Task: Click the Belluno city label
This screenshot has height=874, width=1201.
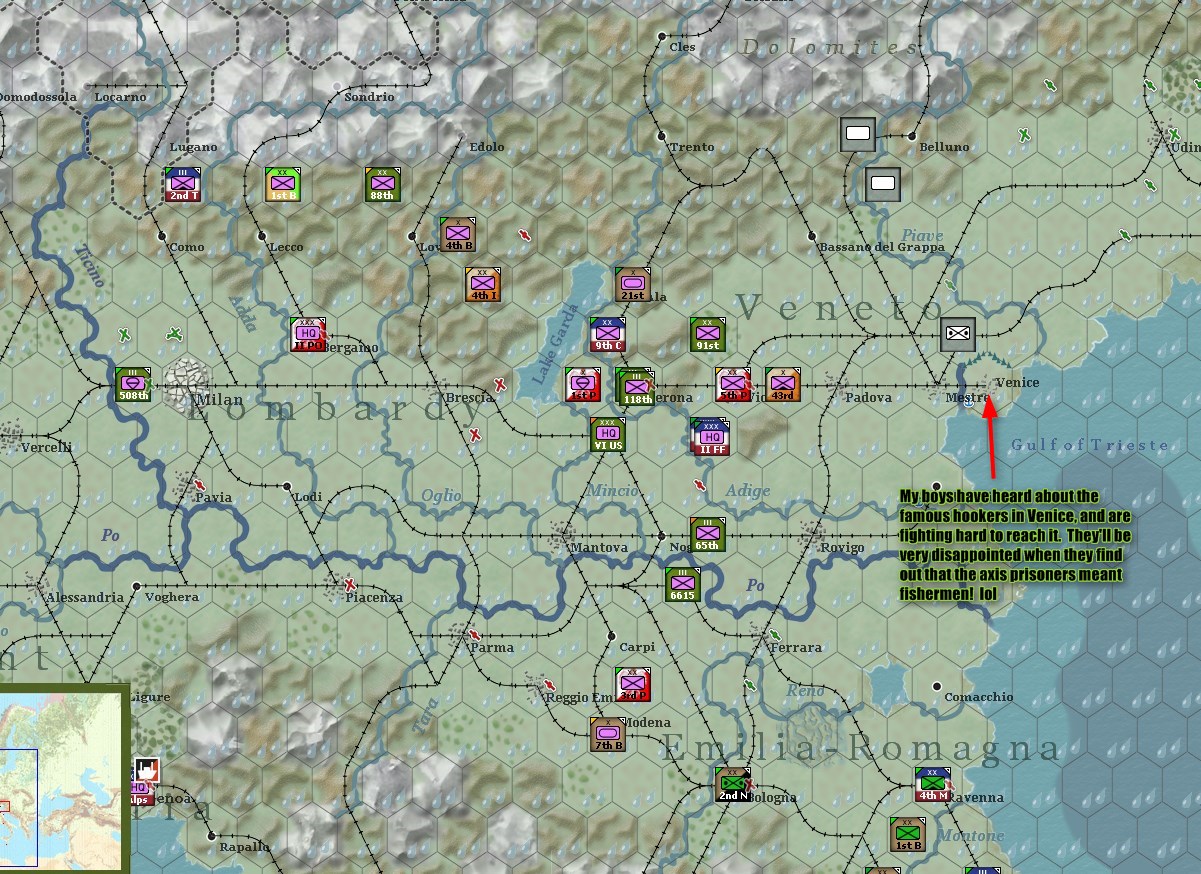Action: coord(945,148)
